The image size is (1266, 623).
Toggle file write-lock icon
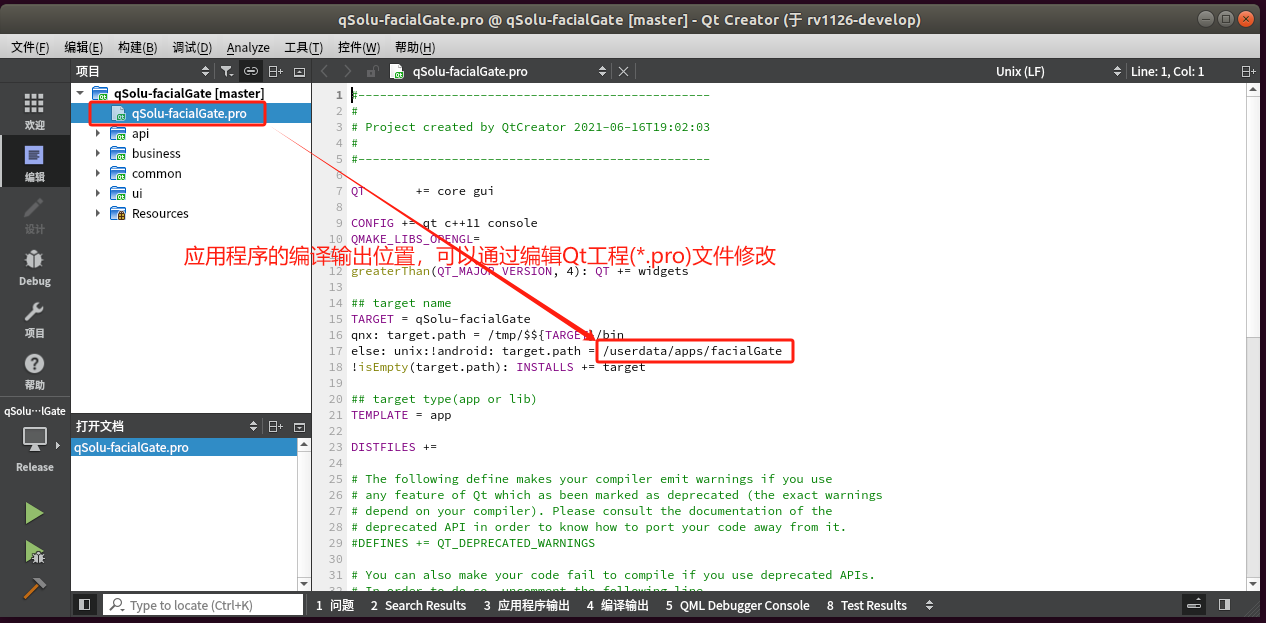372,71
